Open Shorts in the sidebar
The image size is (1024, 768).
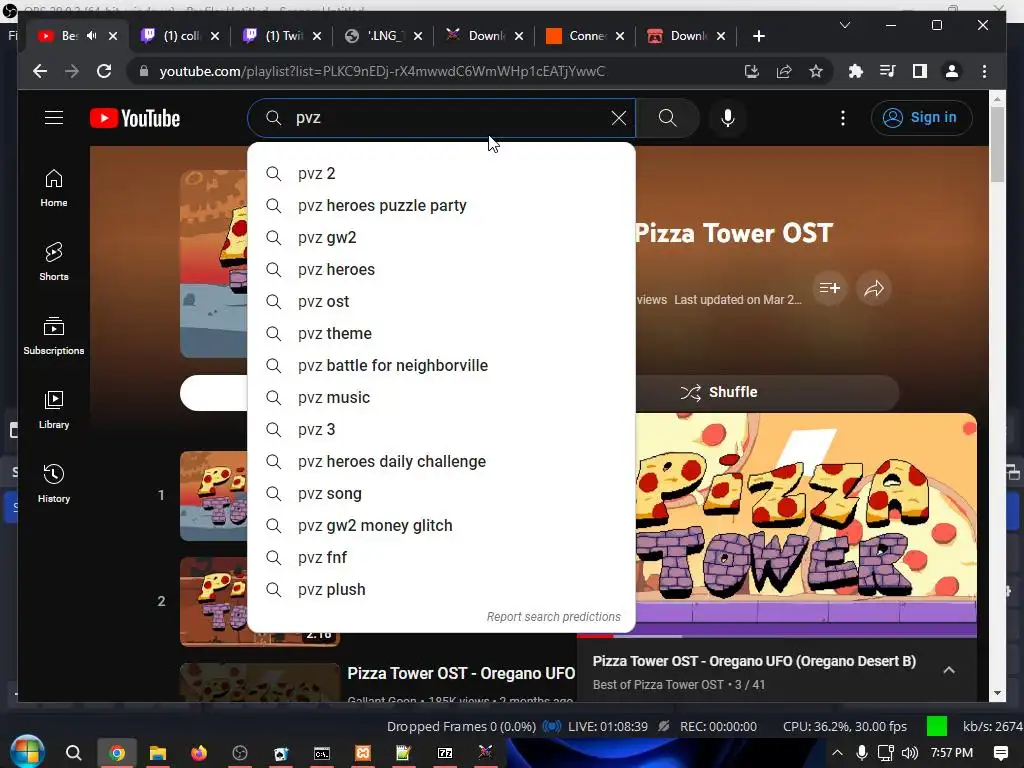point(54,262)
